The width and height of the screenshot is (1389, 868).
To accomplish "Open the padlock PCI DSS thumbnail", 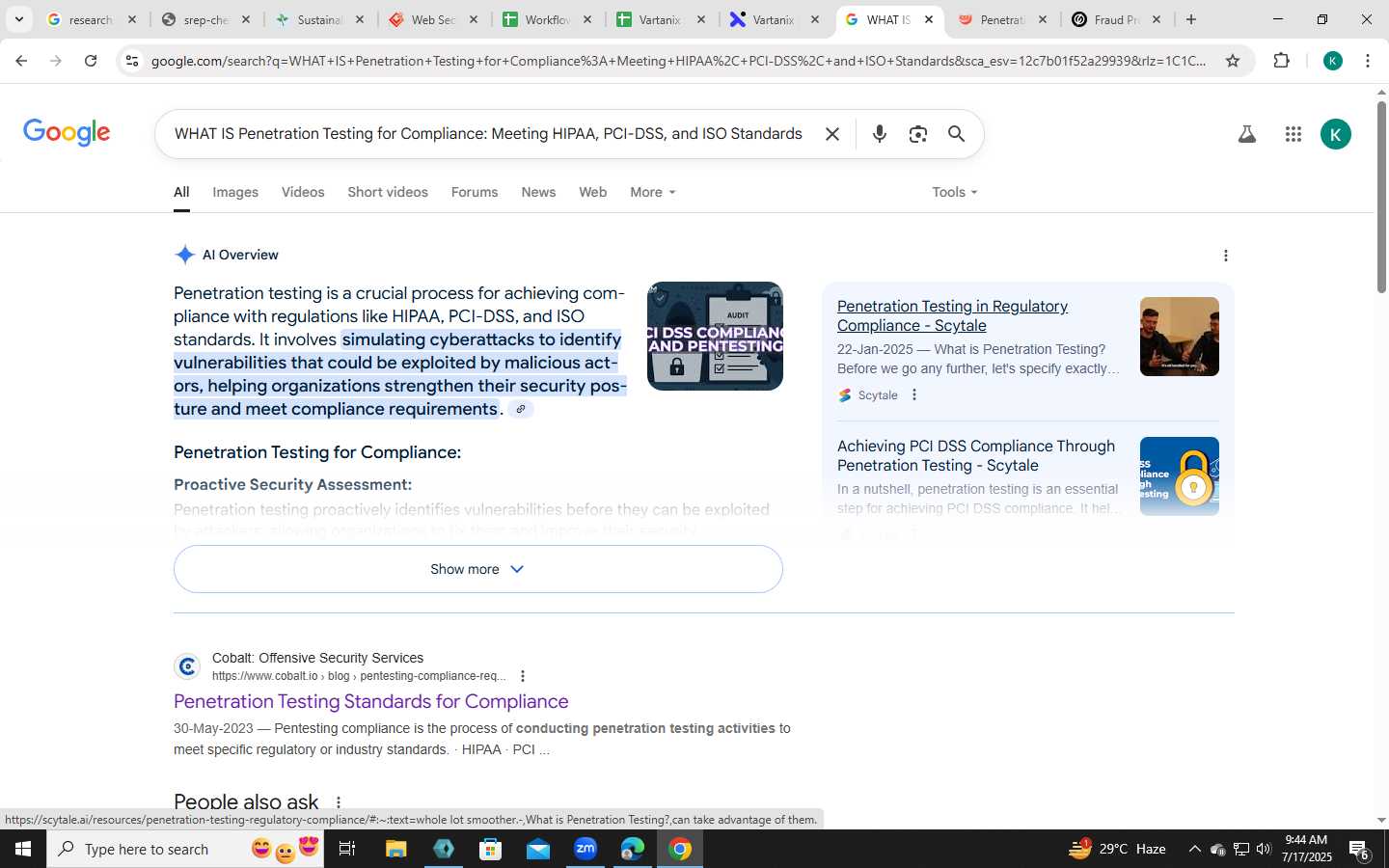I will coord(1179,476).
